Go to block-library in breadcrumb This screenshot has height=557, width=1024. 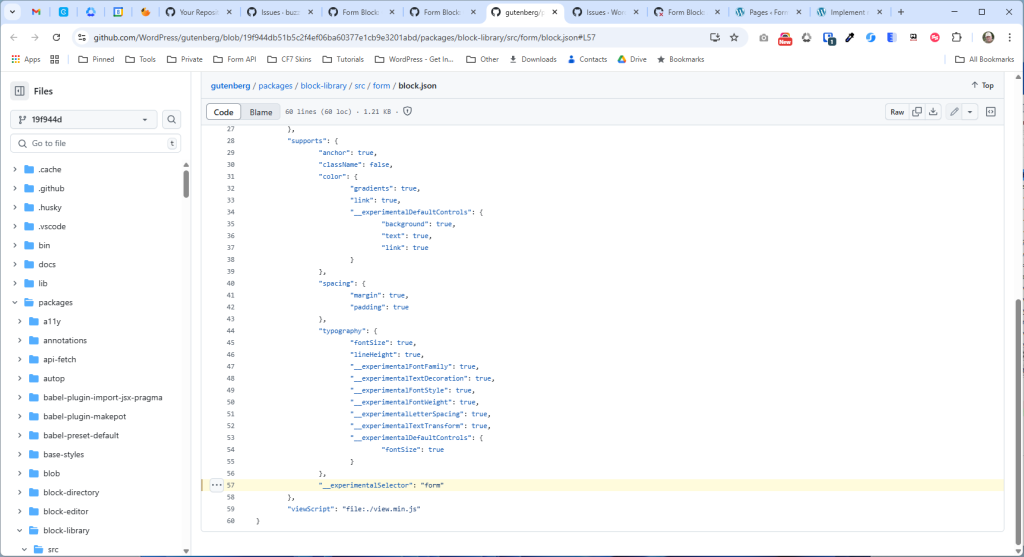[x=323, y=86]
